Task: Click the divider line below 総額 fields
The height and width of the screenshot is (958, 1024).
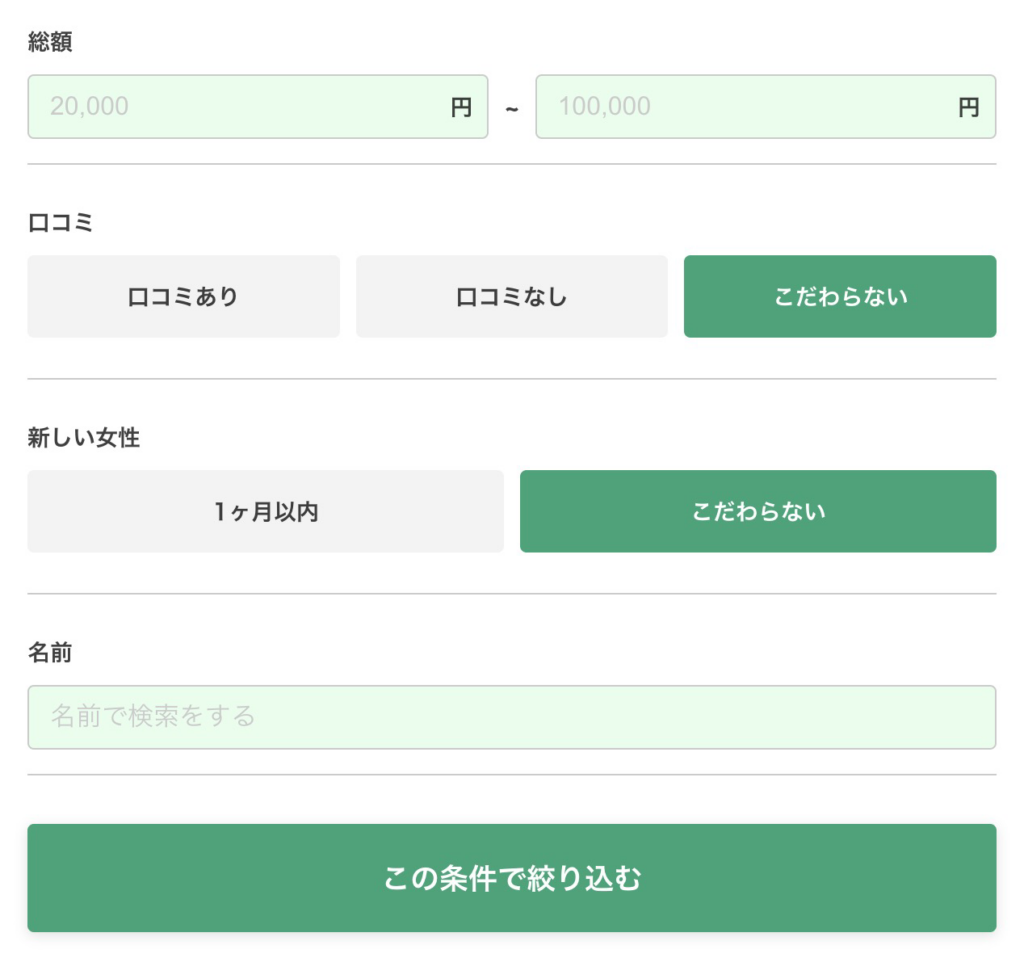Action: [x=512, y=164]
